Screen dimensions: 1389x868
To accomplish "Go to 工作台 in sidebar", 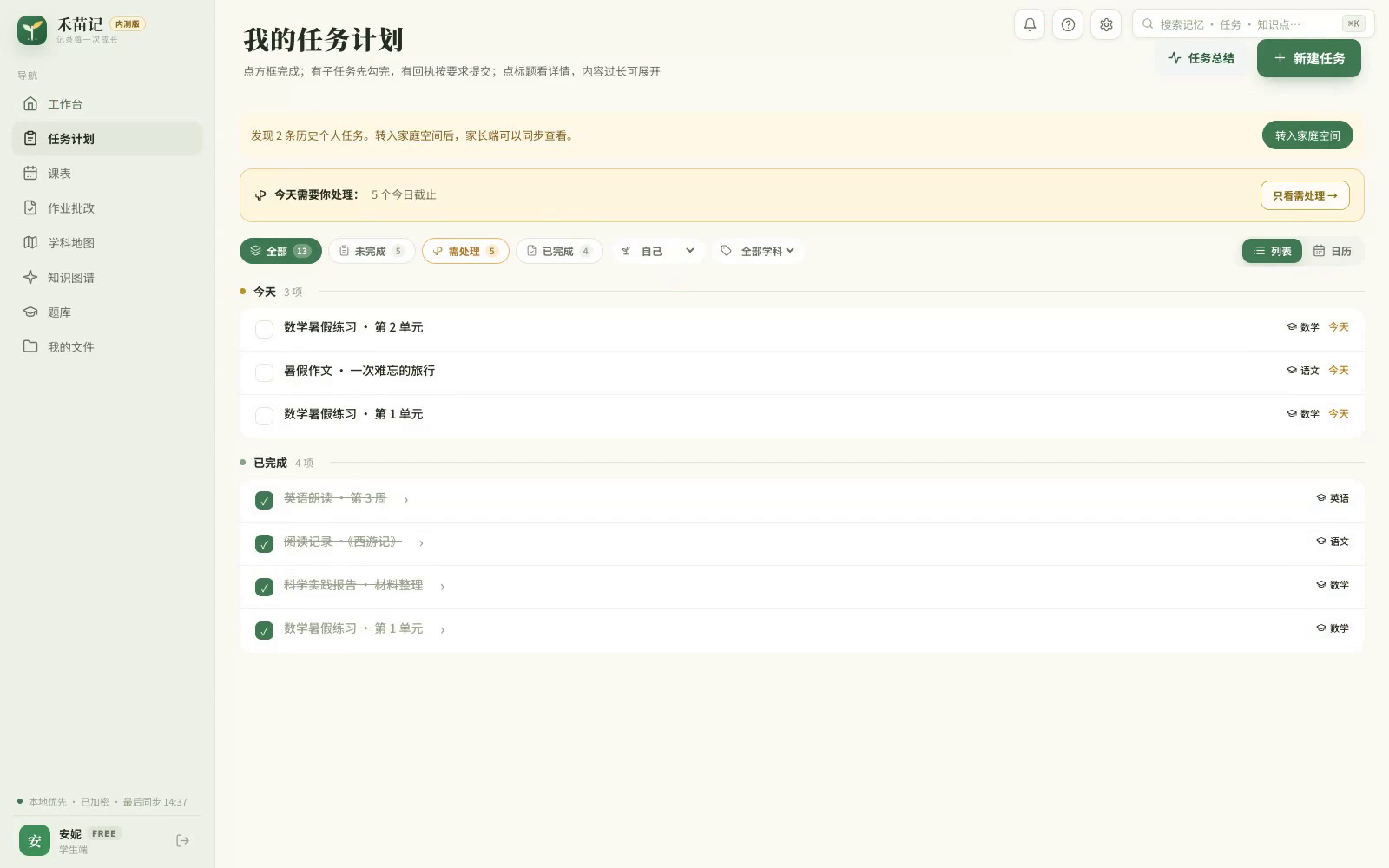I will (107, 104).
